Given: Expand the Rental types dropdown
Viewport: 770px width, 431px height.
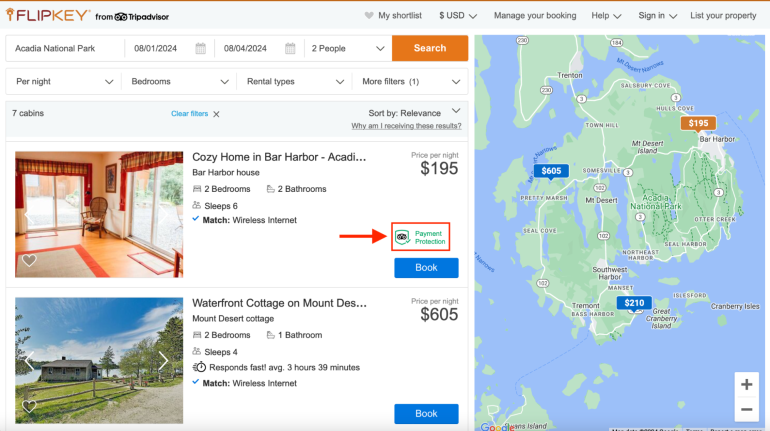Looking at the screenshot, I should coord(296,81).
